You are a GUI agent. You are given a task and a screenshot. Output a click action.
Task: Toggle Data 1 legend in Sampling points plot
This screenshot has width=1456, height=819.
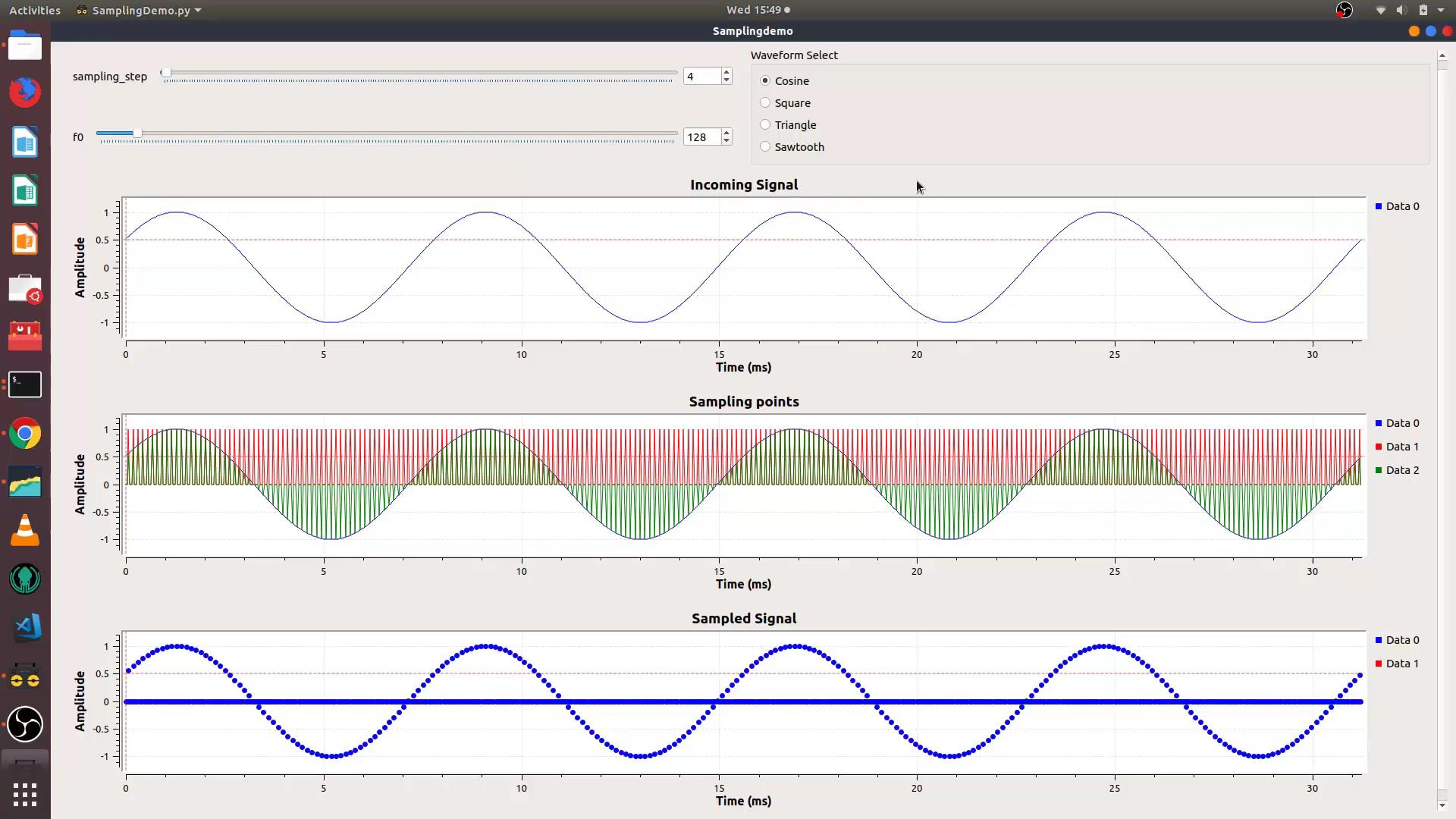1397,447
